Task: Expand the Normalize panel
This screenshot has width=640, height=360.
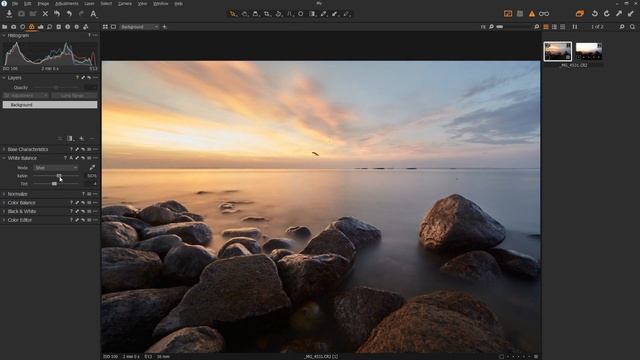Action: coord(4,194)
